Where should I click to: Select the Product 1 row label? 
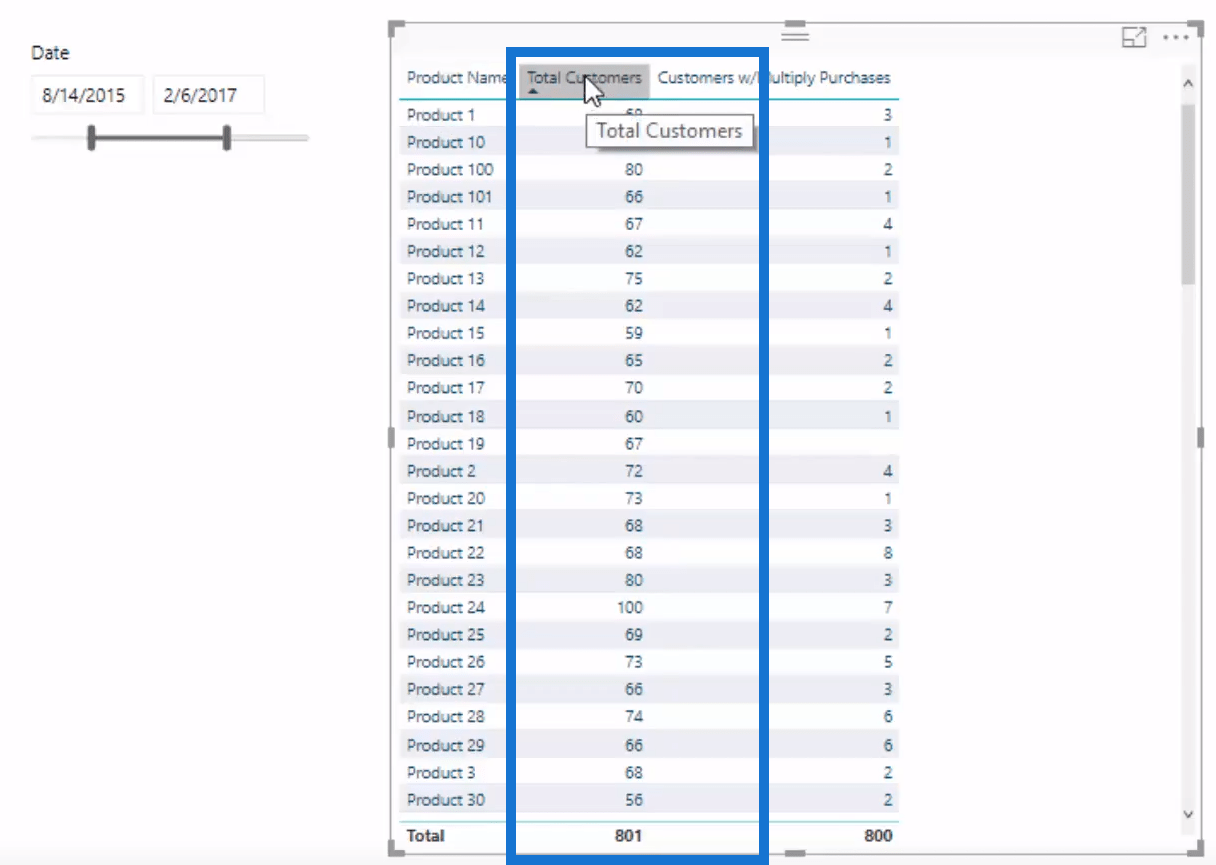click(441, 115)
